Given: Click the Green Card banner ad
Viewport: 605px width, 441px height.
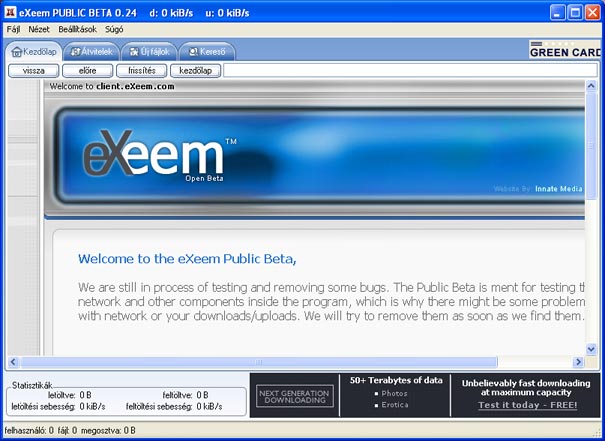Looking at the screenshot, I should [566, 50].
